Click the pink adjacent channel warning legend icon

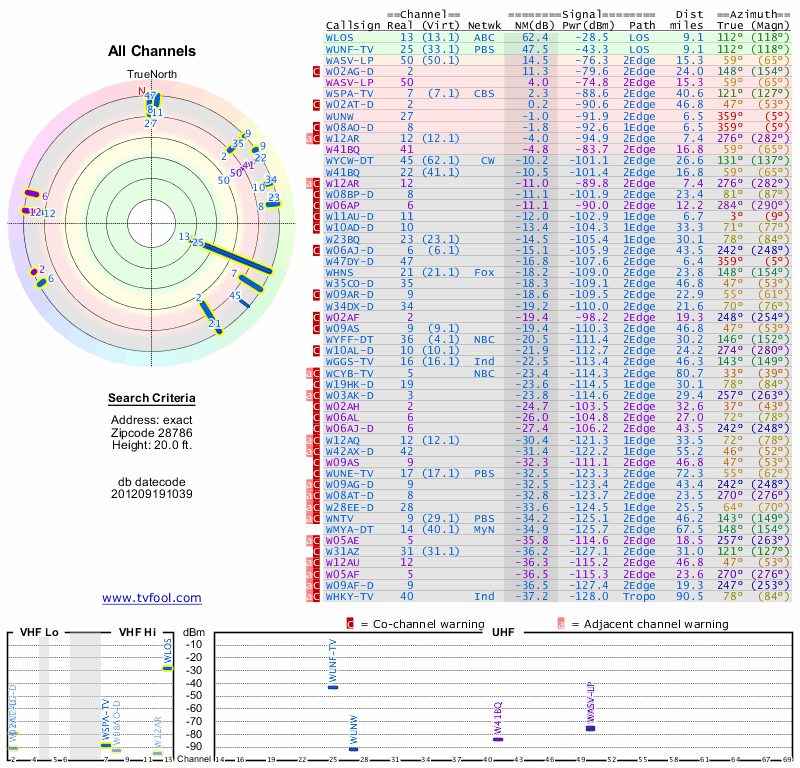[561, 624]
